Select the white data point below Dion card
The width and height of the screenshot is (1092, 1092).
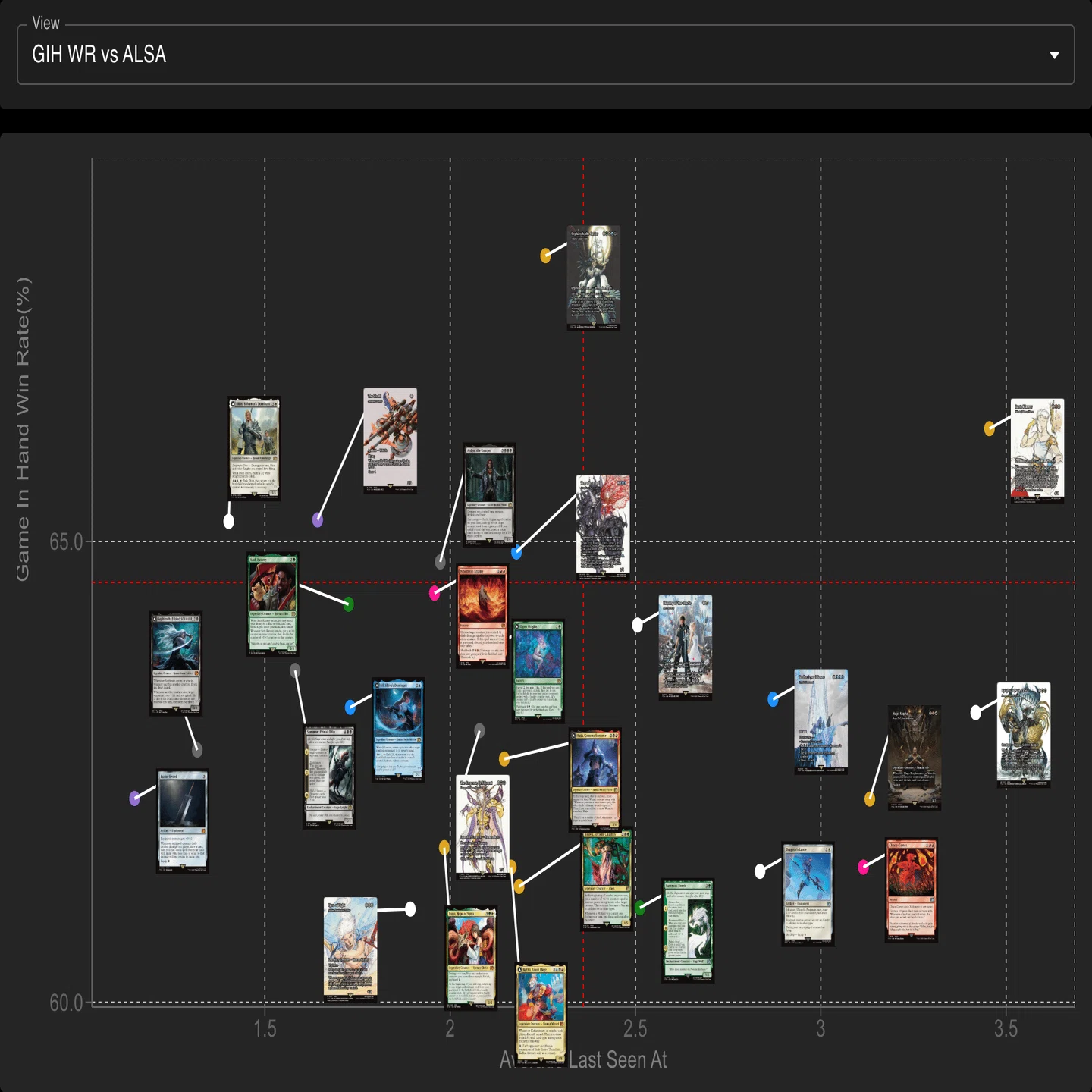(228, 522)
